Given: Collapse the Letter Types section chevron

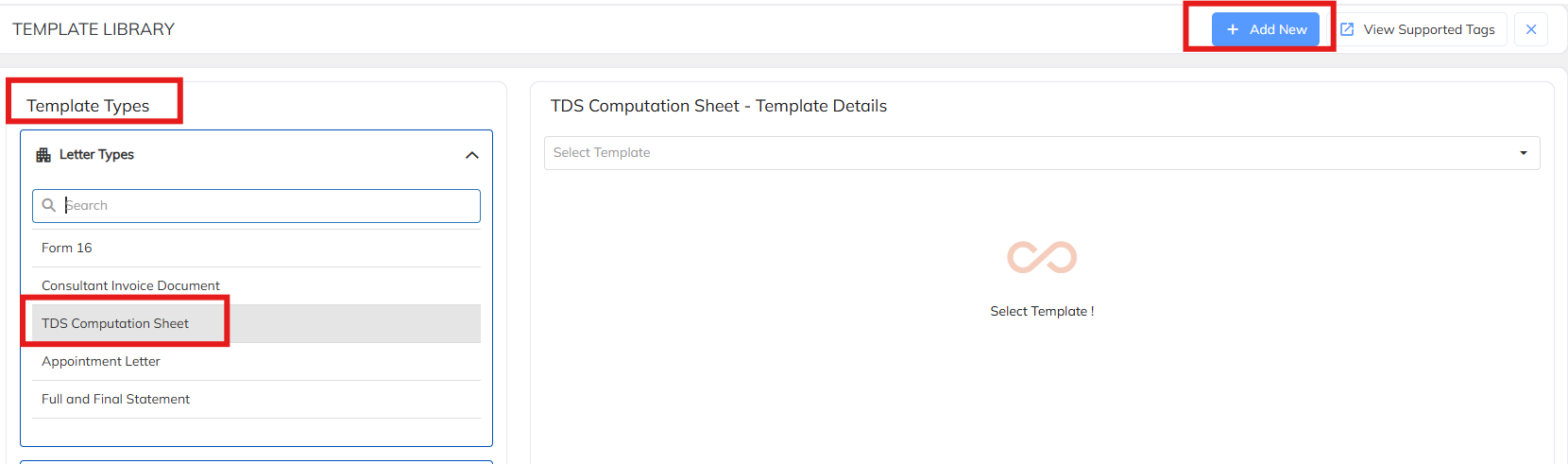Looking at the screenshot, I should [x=472, y=155].
